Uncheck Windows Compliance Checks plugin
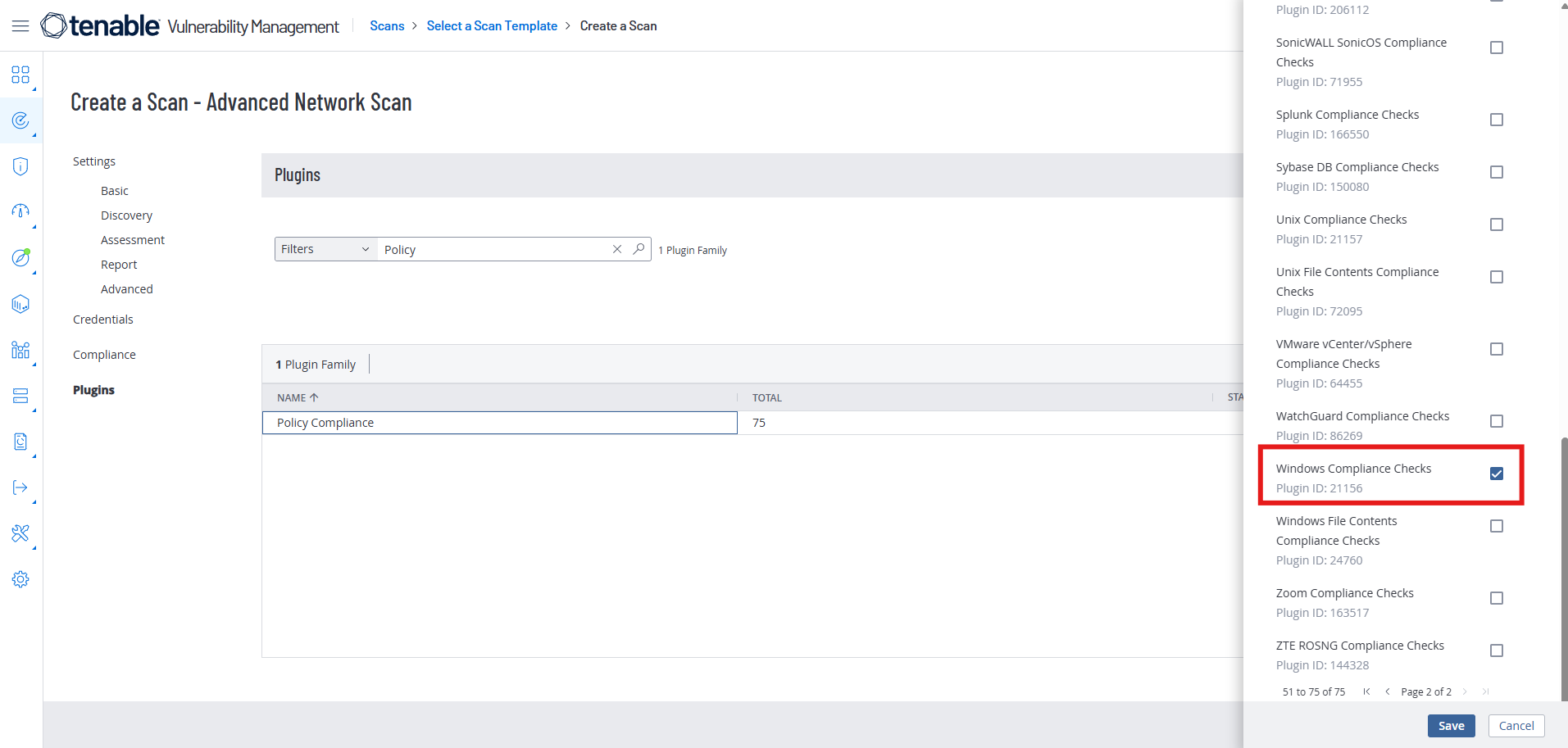 (x=1496, y=474)
